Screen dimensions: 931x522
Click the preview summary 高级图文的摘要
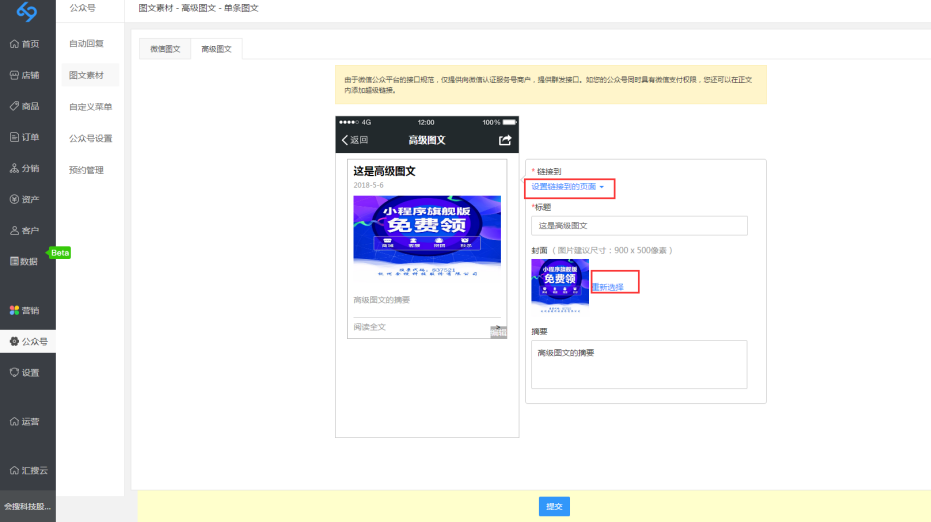(x=382, y=300)
